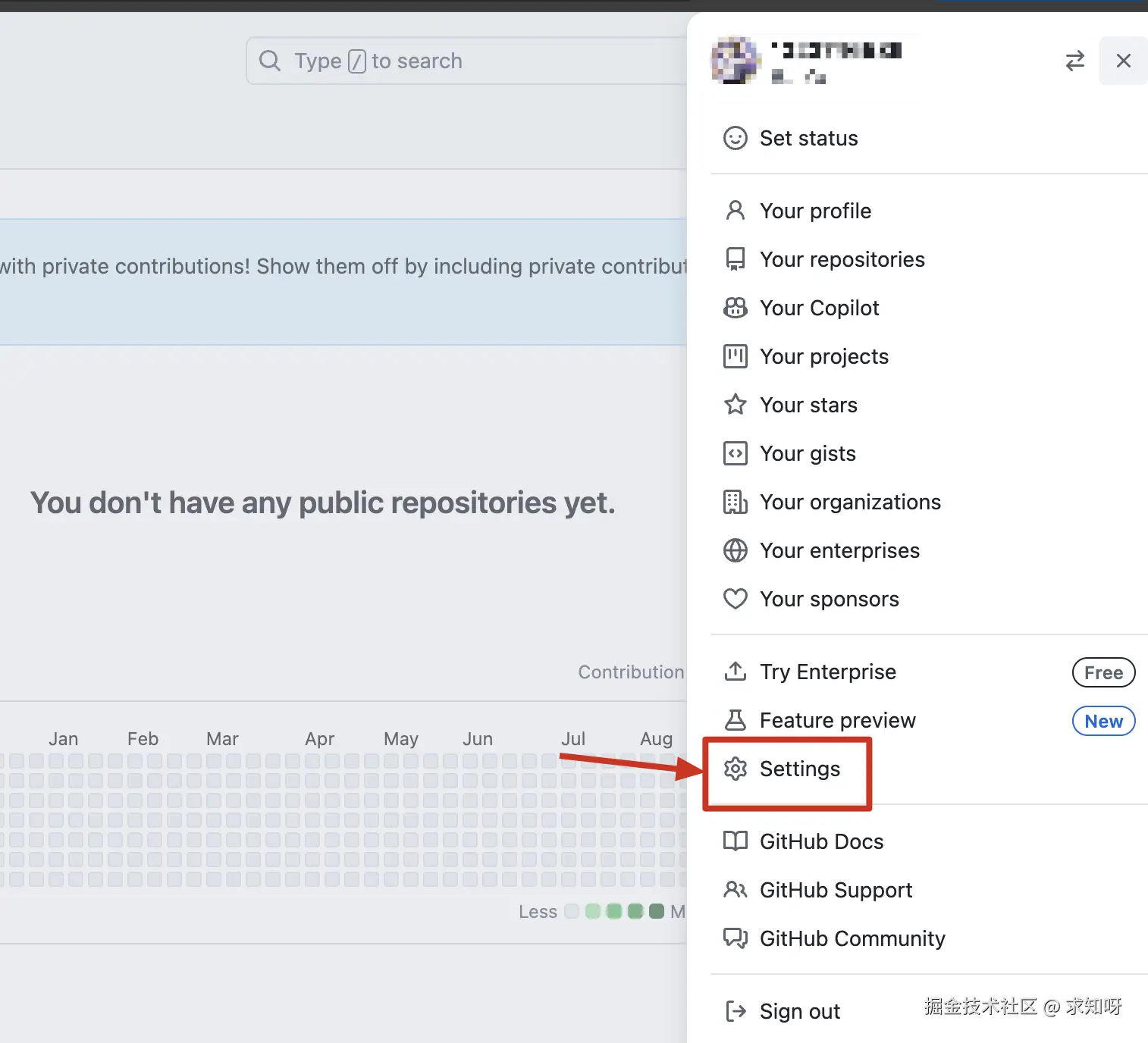The image size is (1148, 1043).
Task: Click the Mar month label
Action: 222,739
